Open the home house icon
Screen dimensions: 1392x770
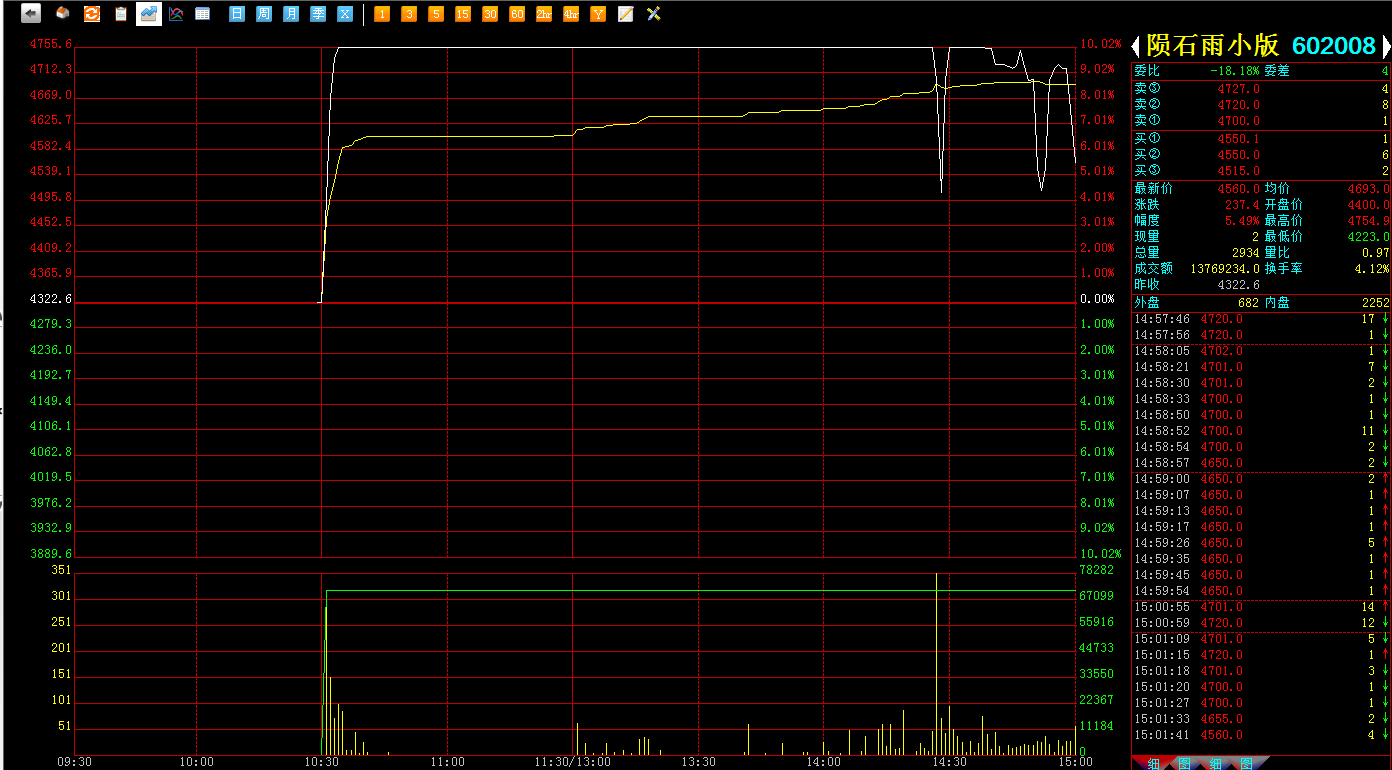(62, 14)
